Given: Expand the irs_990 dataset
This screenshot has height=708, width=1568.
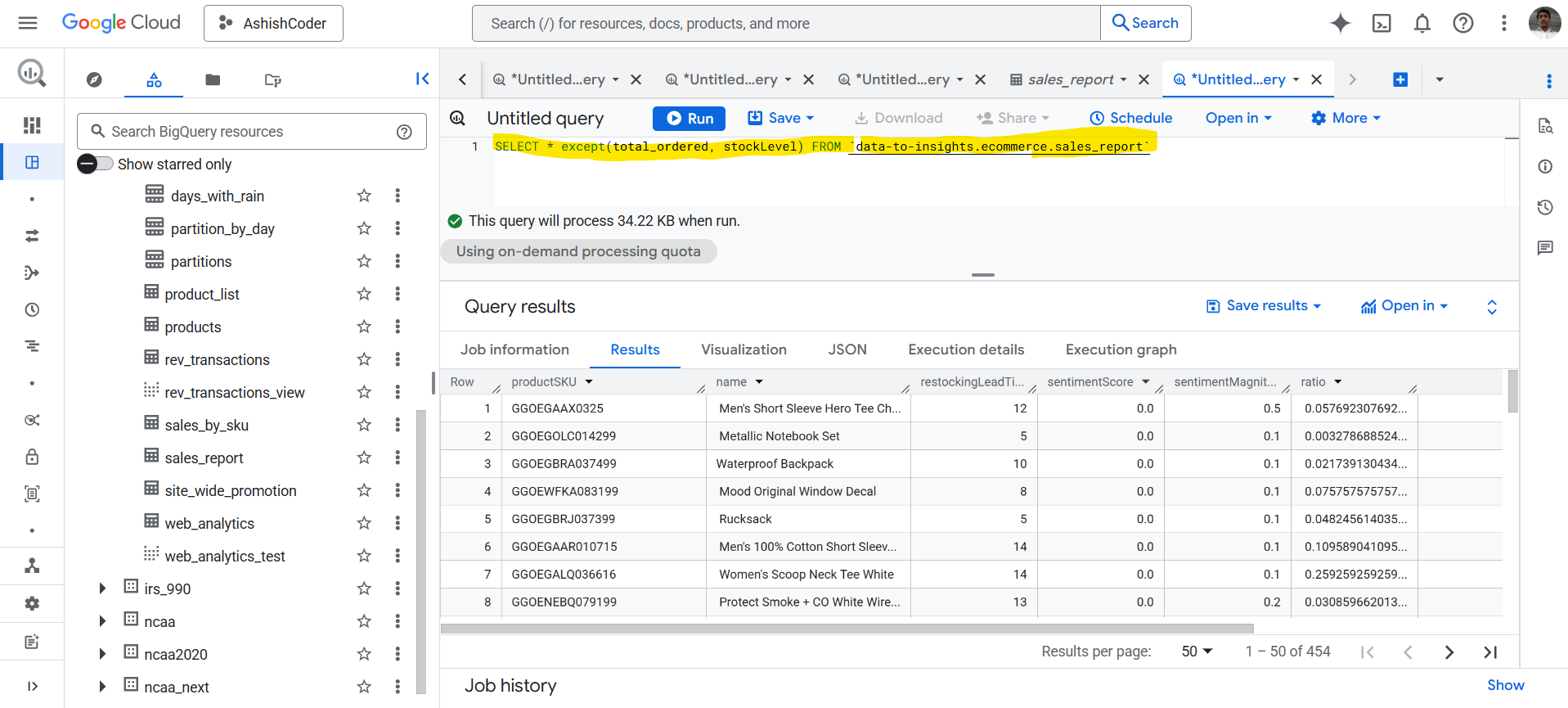Looking at the screenshot, I should pos(102,588).
